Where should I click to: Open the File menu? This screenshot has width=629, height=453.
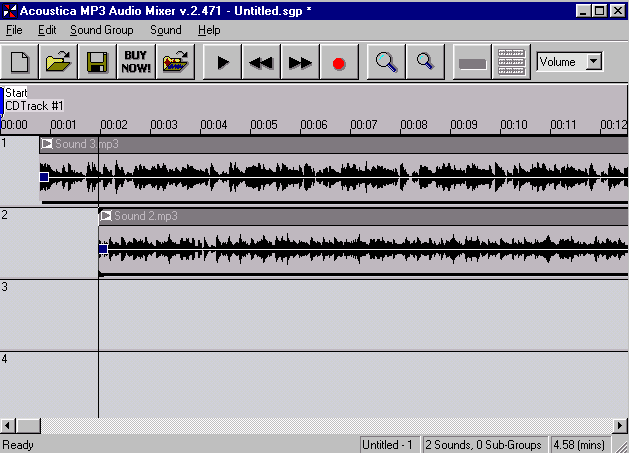(14, 30)
